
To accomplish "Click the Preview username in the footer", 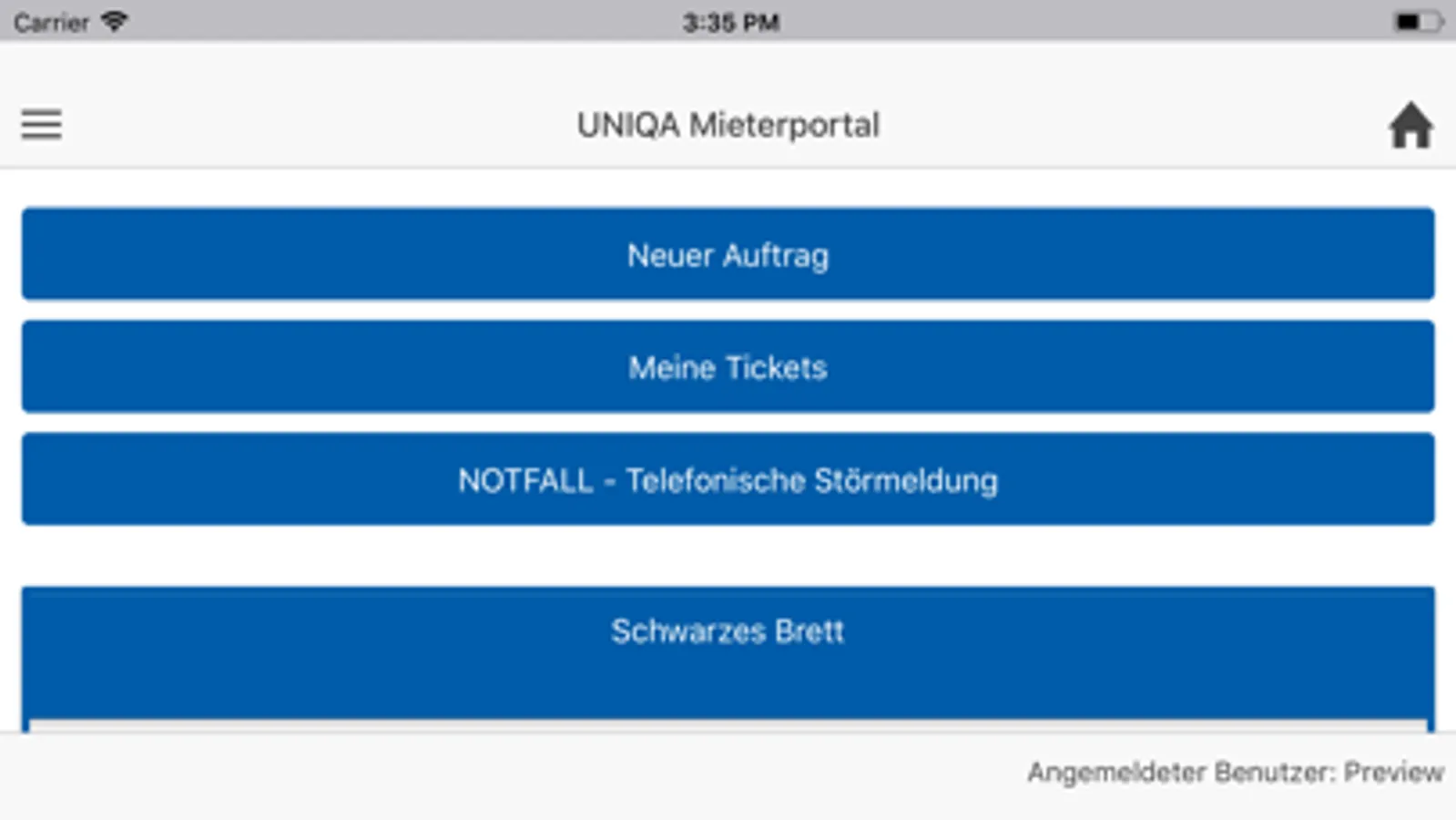I will pyautogui.click(x=1393, y=773).
